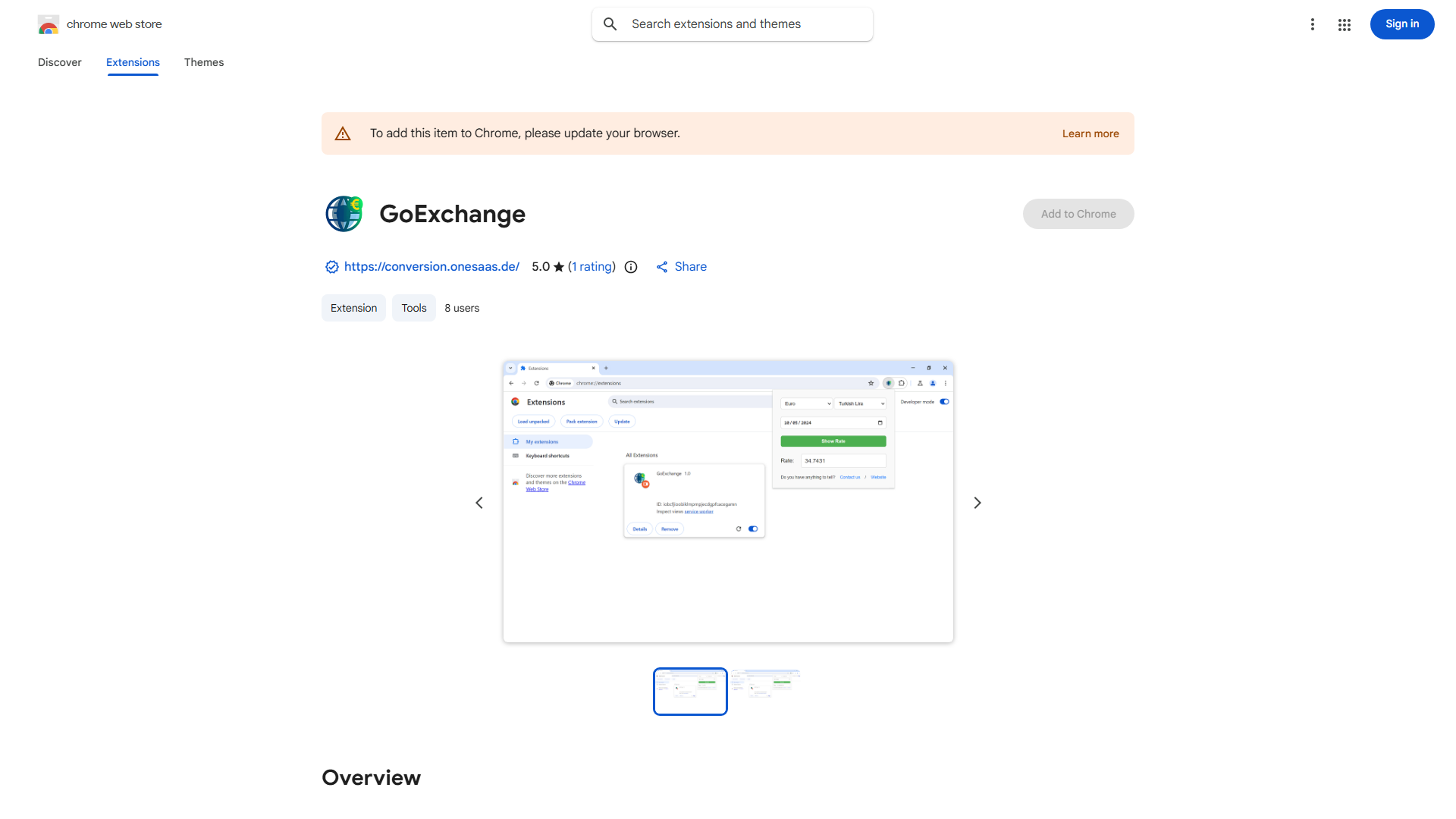This screenshot has width=1456, height=819.
Task: Select the Extensions tab
Action: coord(132,62)
